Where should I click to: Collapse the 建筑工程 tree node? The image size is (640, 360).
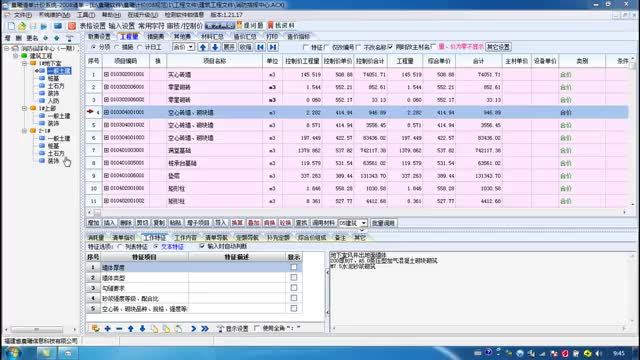click(16, 56)
